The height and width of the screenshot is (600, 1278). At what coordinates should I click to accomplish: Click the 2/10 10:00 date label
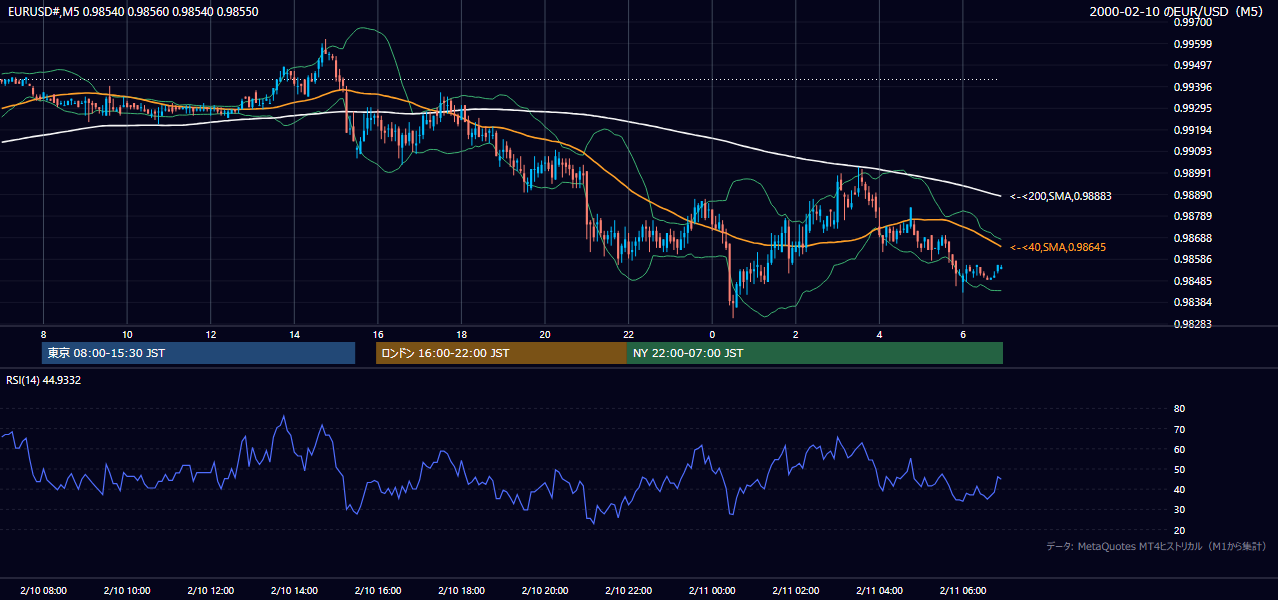[x=127, y=590]
